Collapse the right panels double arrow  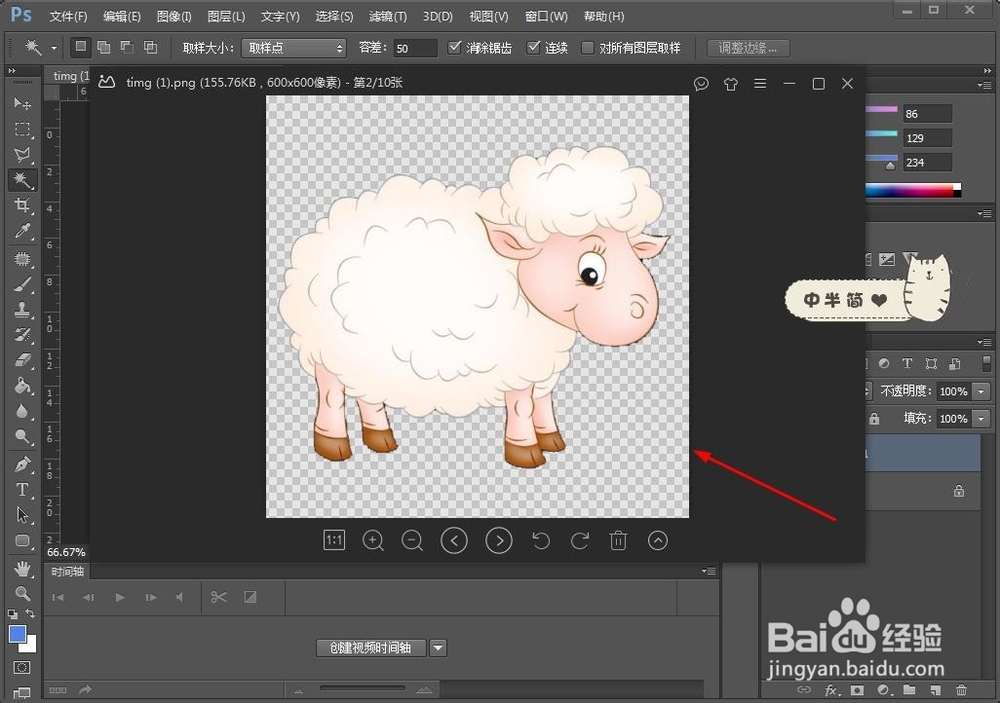[x=987, y=71]
